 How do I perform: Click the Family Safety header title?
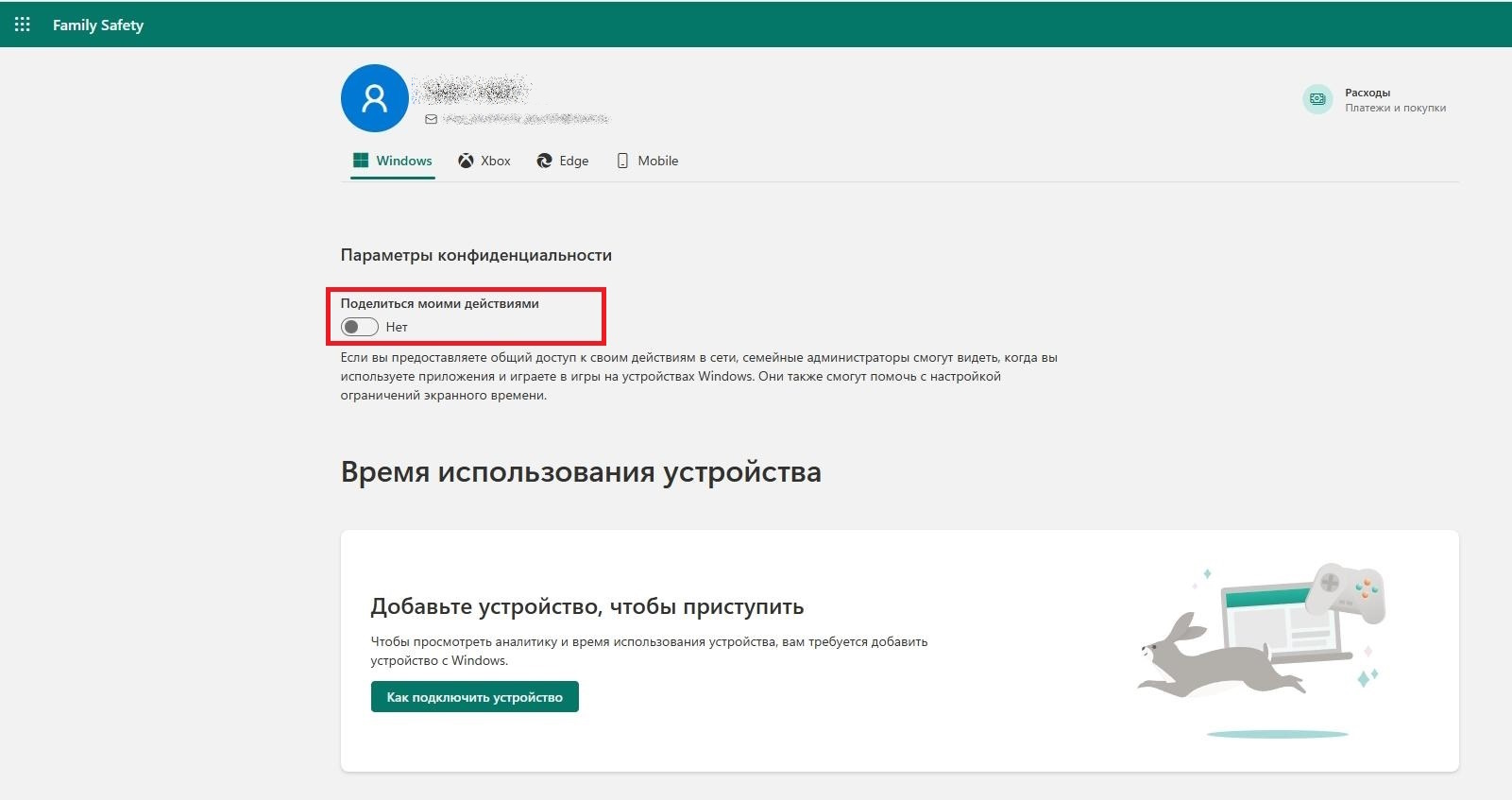98,25
